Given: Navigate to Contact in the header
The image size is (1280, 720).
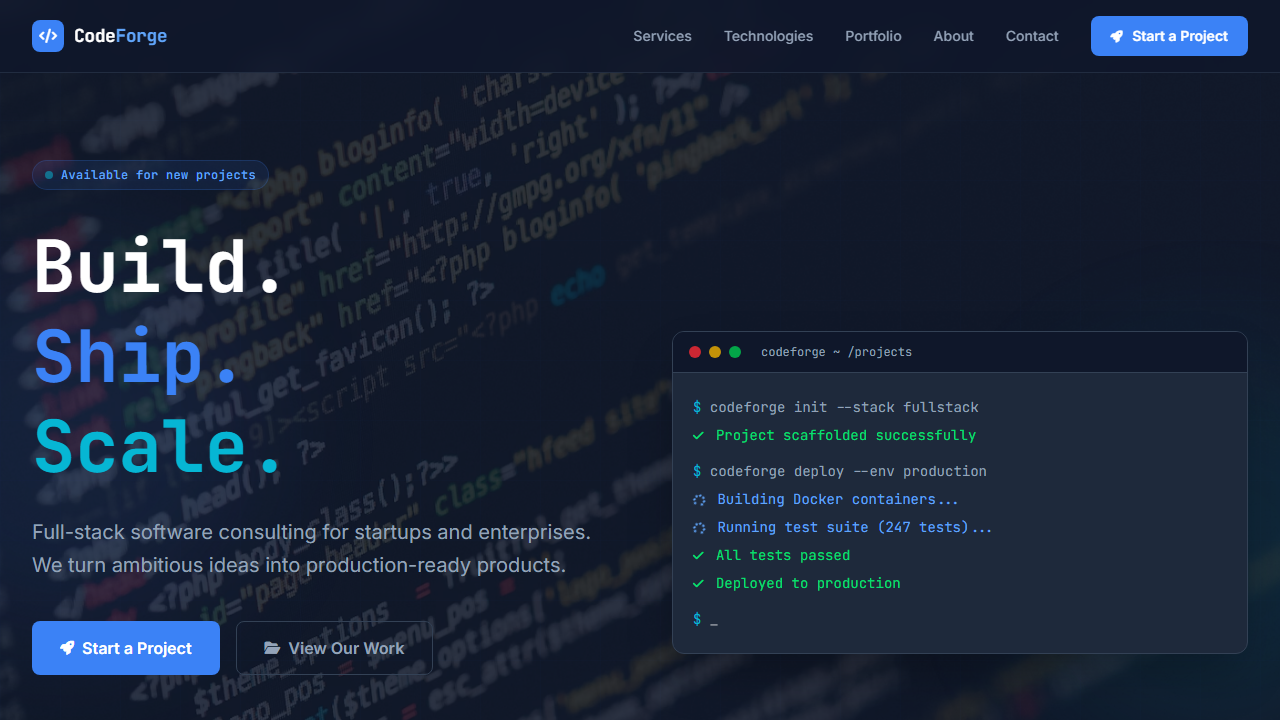Looking at the screenshot, I should pos(1032,36).
